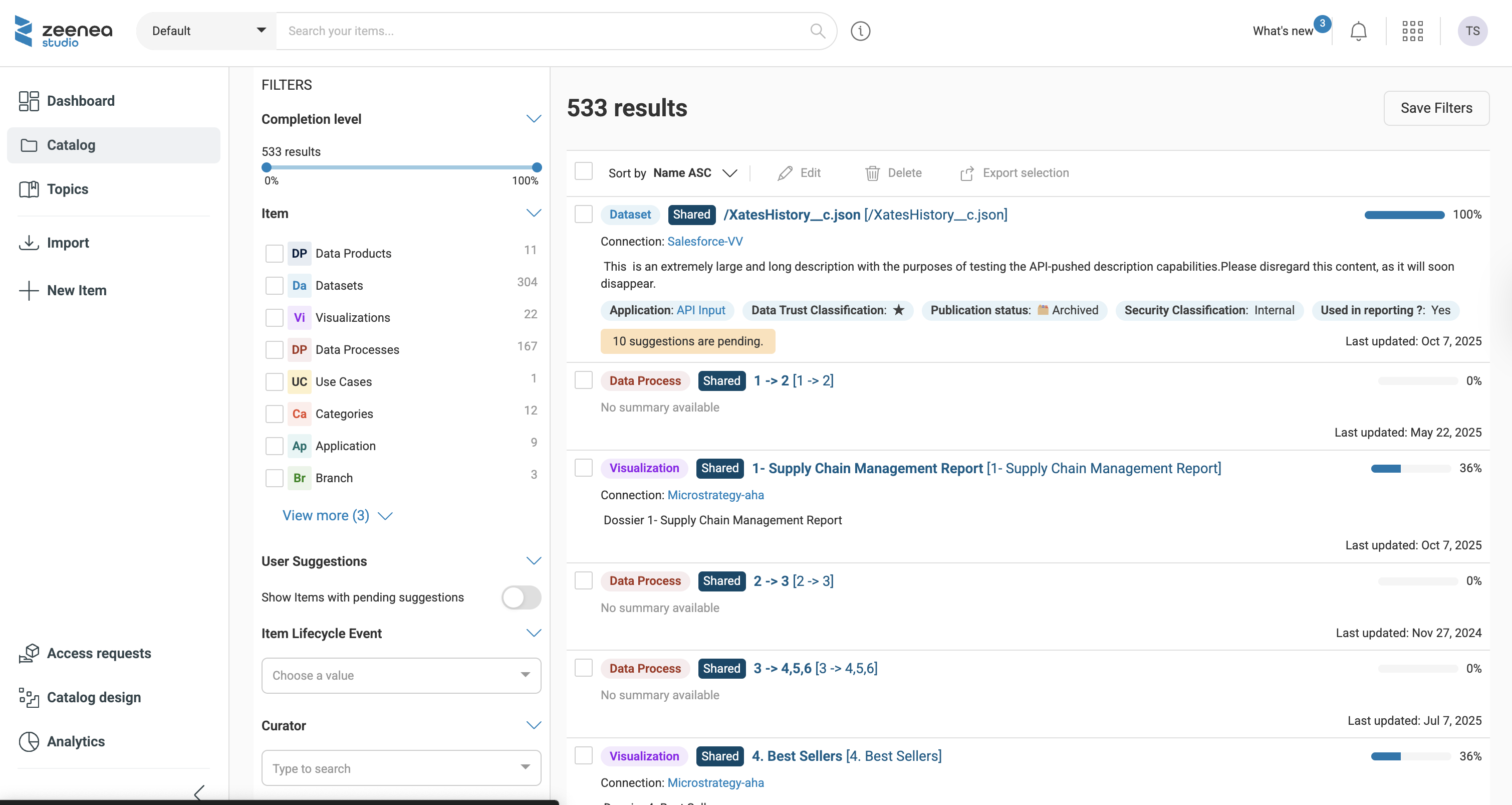This screenshot has width=1512, height=805.
Task: Check the Datasets filter checkbox
Action: point(274,285)
